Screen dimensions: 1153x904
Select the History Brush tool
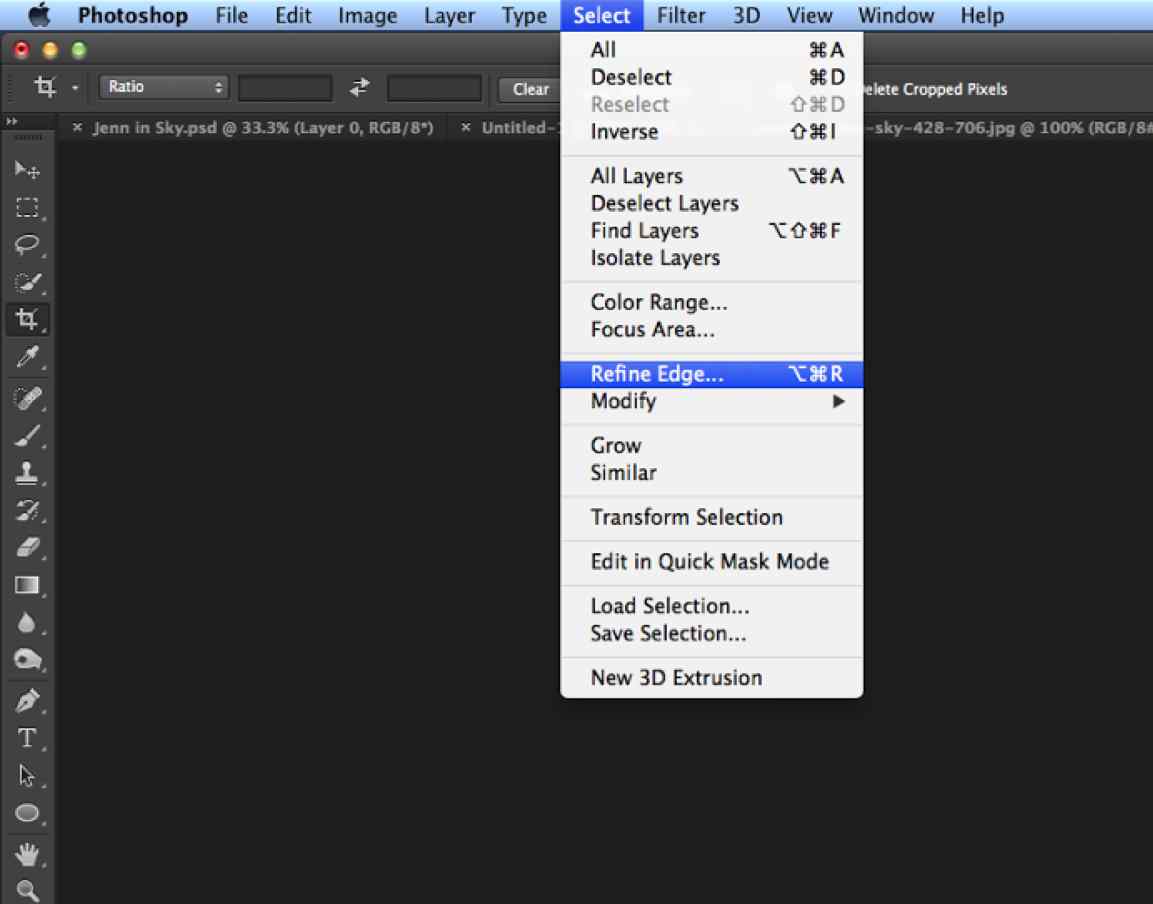[27, 510]
